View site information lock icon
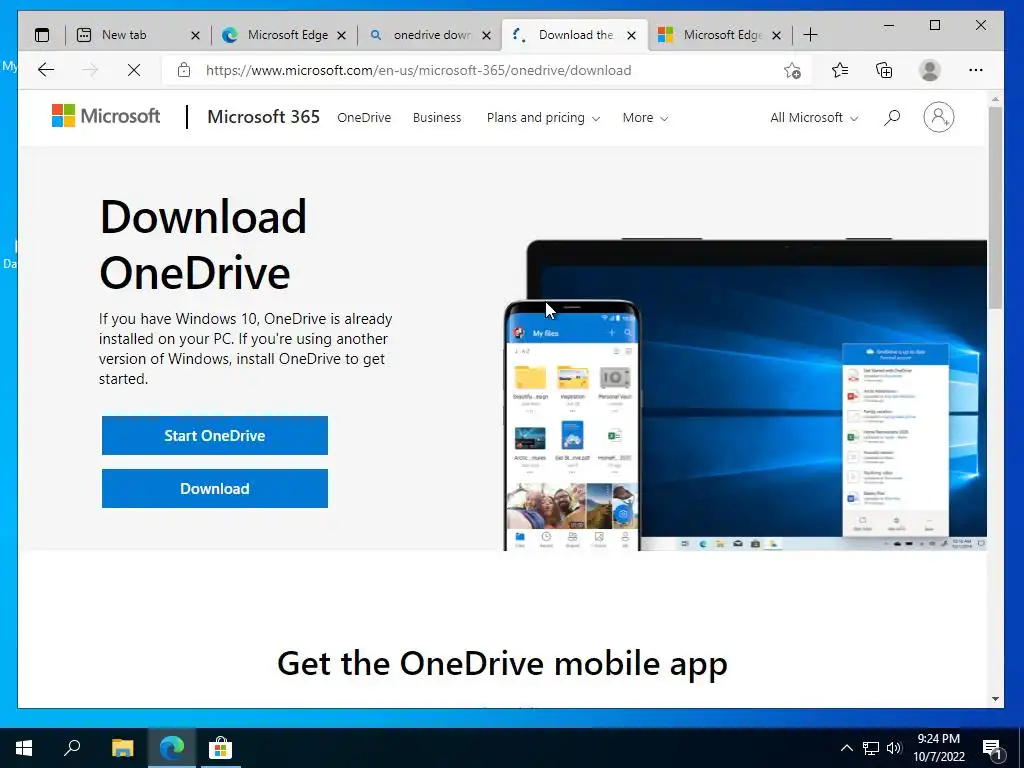This screenshot has height=768, width=1024. (184, 70)
